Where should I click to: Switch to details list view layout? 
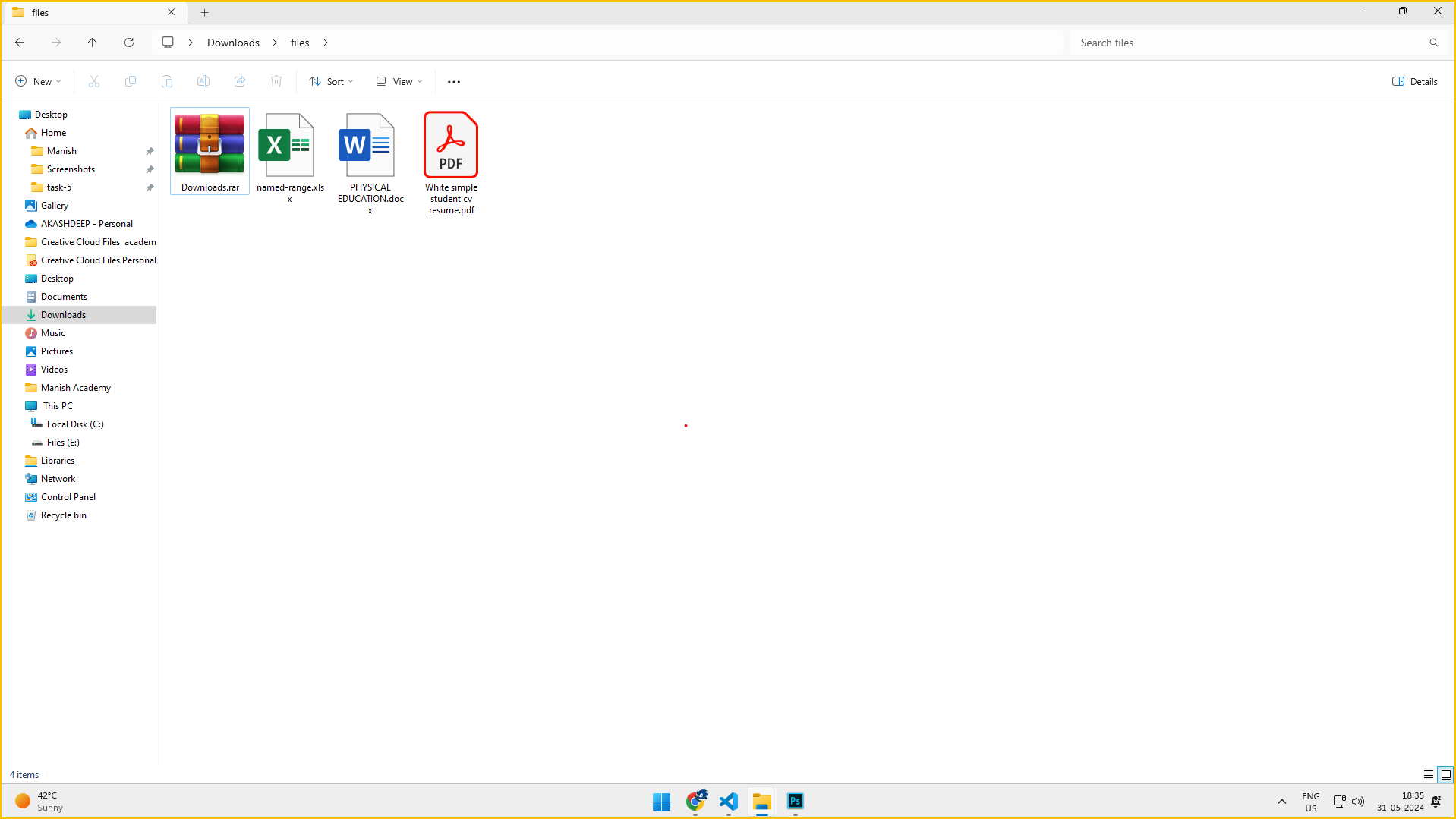click(1428, 775)
